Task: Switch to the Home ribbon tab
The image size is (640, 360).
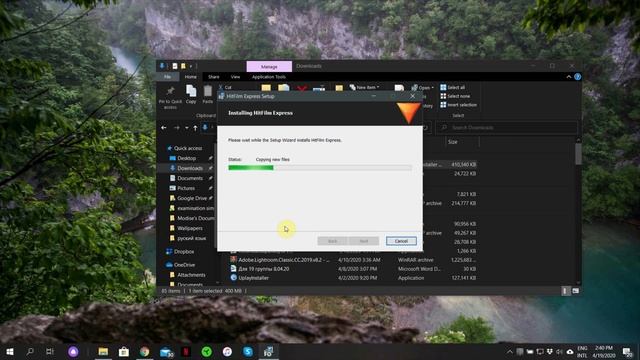Action: pyautogui.click(x=191, y=77)
